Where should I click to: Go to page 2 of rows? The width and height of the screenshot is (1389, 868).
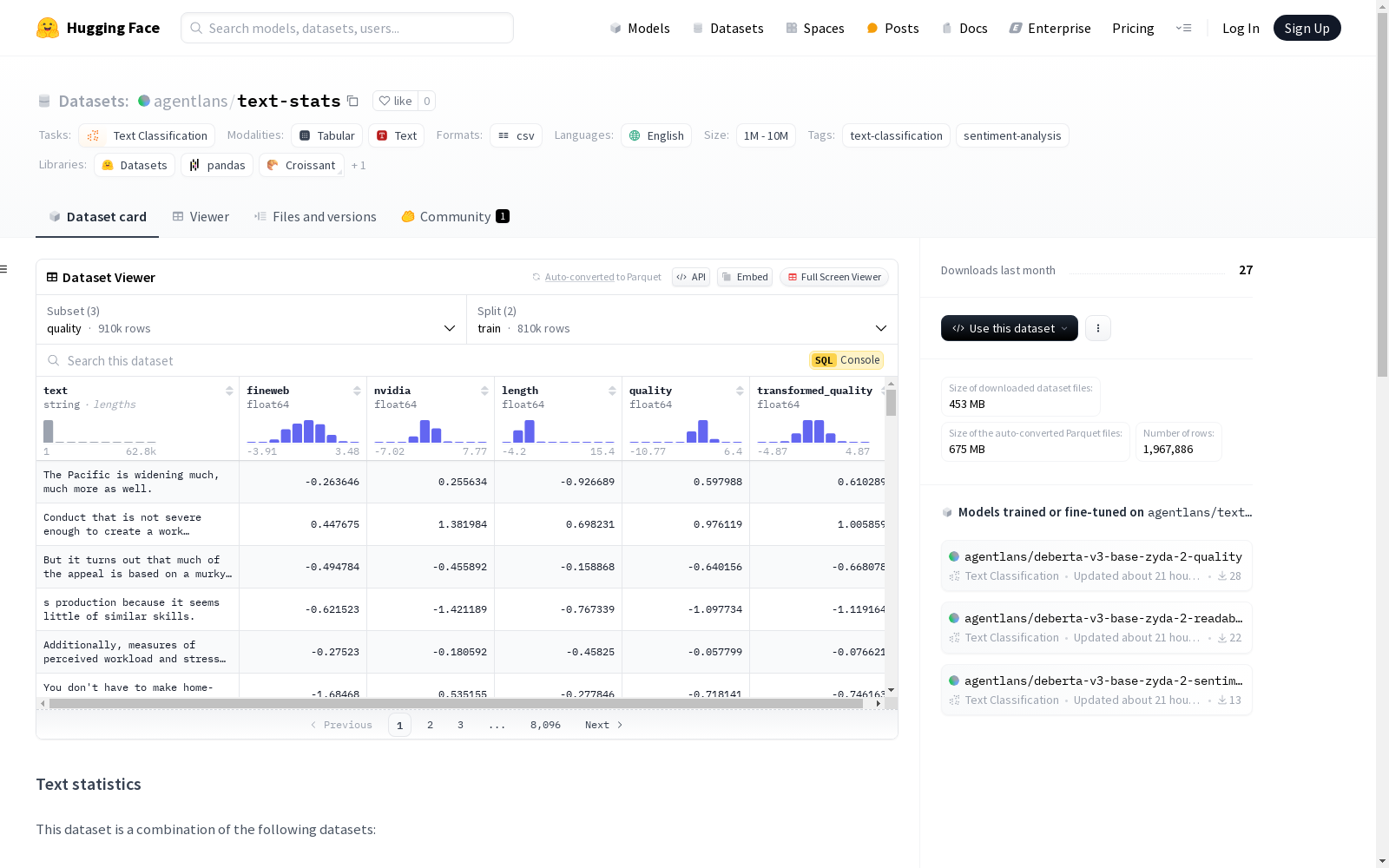430,725
